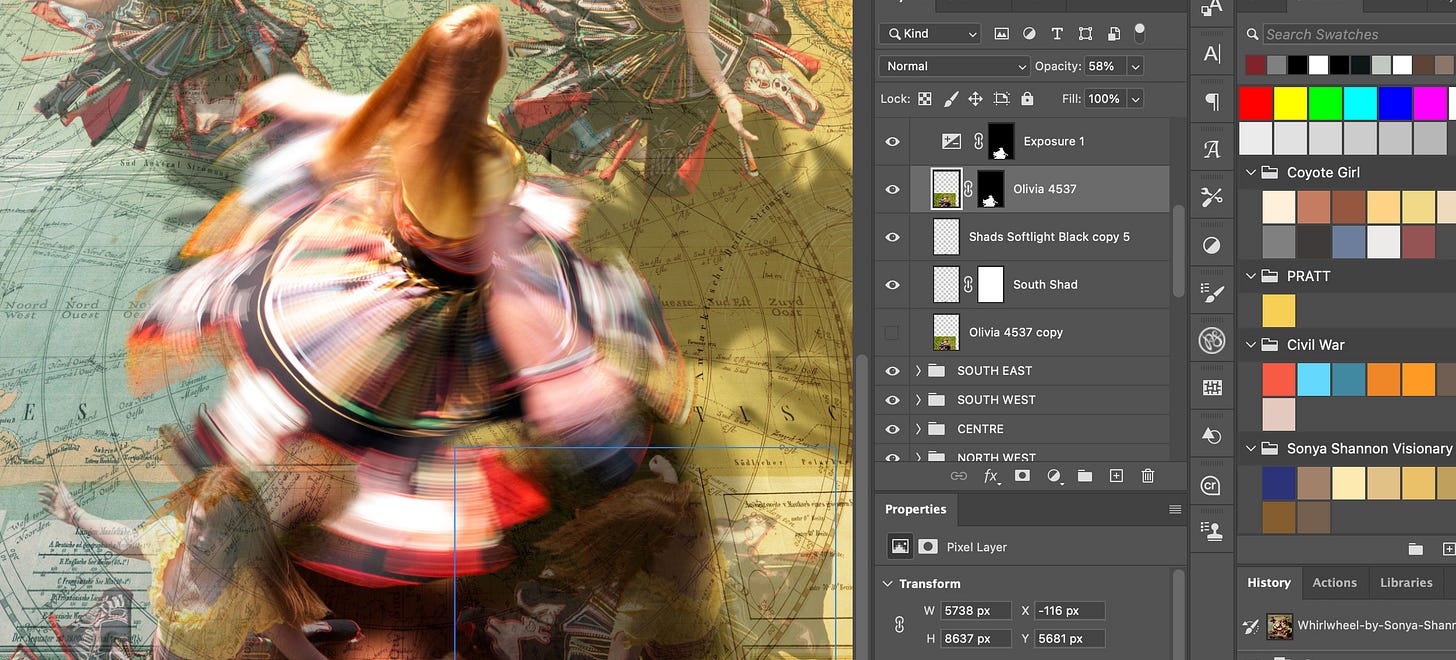Add layer mask button in Layers panel
Screen dimensions: 1456x660
[1022, 476]
